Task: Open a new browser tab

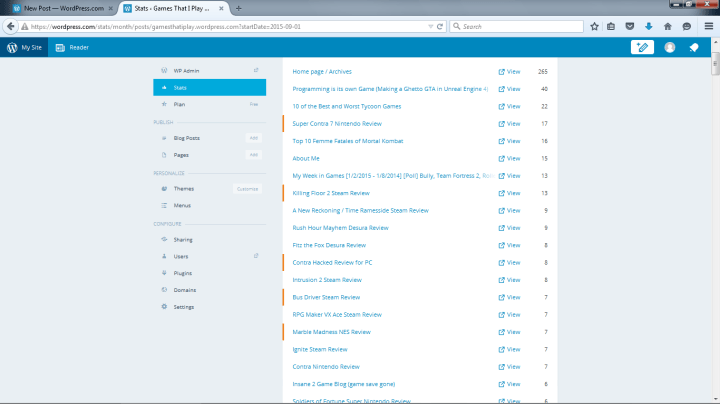Action: 238,8
